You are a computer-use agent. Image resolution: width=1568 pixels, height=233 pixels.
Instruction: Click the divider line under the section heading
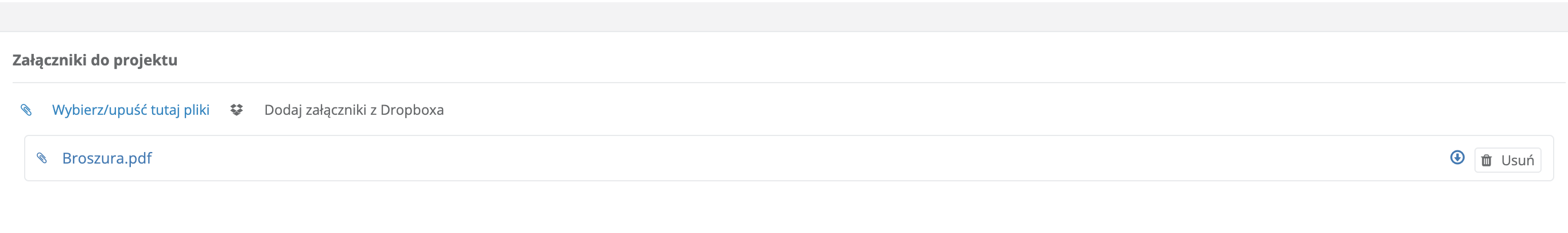(784, 82)
